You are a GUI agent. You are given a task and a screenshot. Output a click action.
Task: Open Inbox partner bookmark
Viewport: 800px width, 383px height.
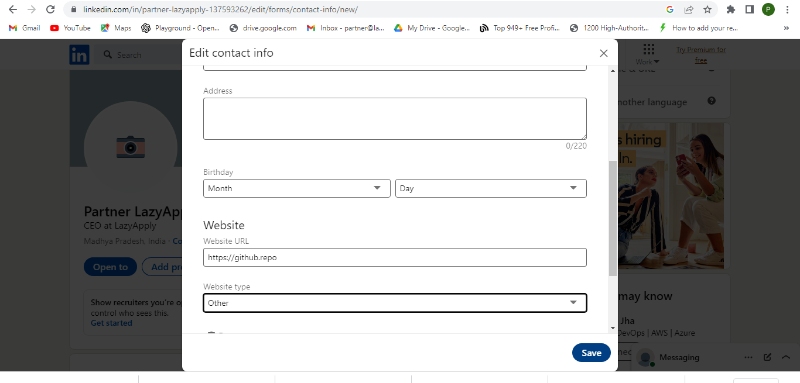(346, 28)
